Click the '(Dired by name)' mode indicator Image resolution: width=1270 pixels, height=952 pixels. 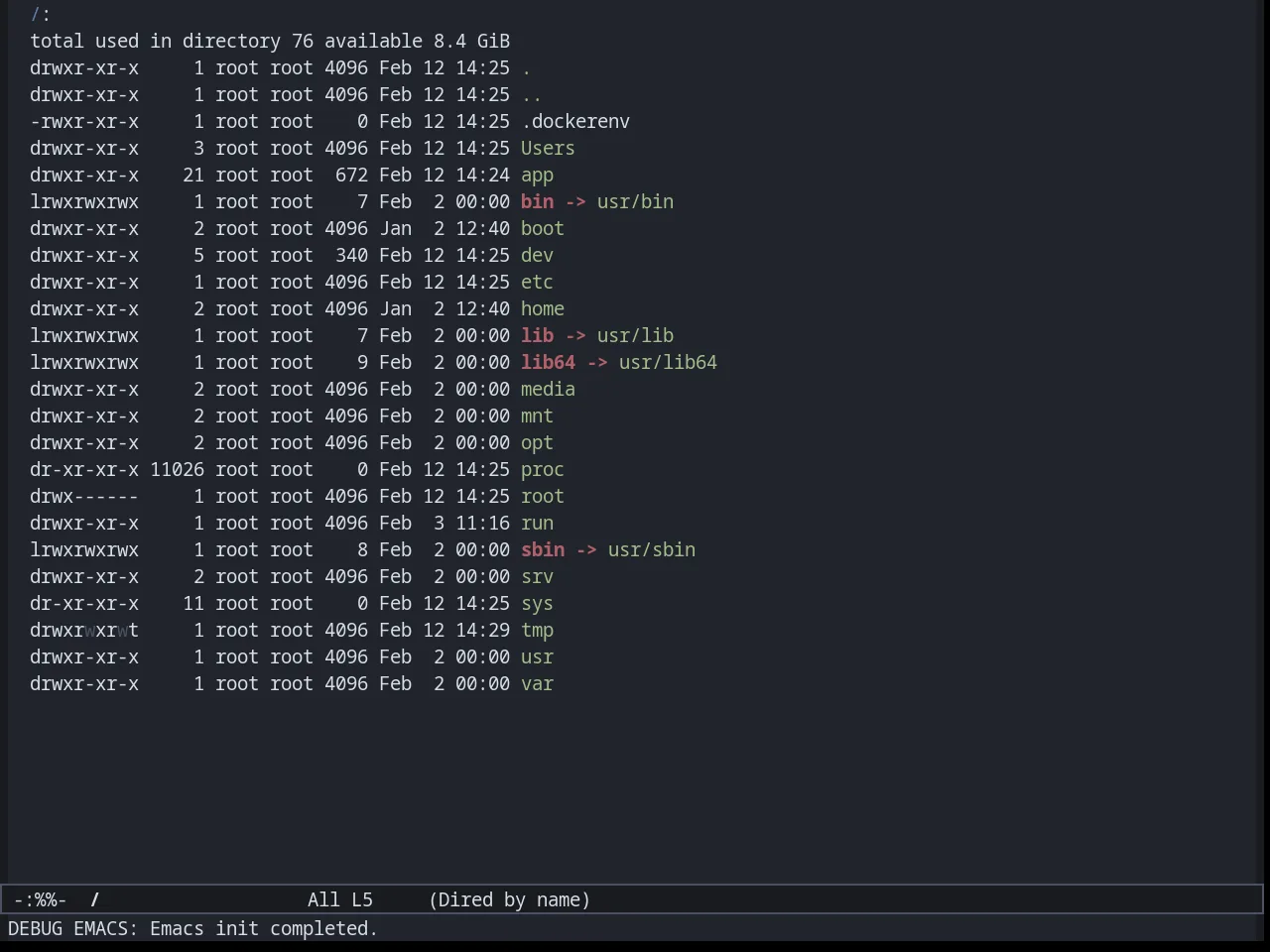pos(509,899)
